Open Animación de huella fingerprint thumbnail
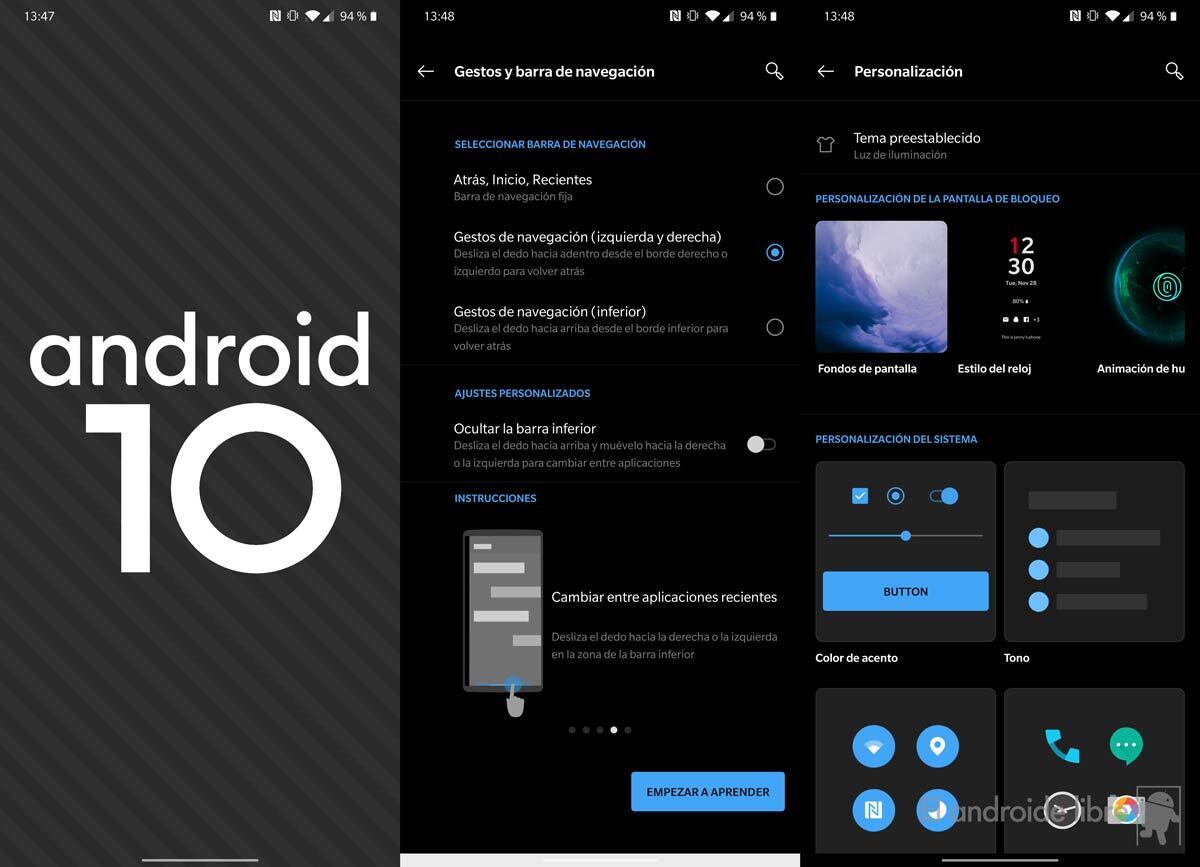1200x867 pixels. tap(1148, 287)
